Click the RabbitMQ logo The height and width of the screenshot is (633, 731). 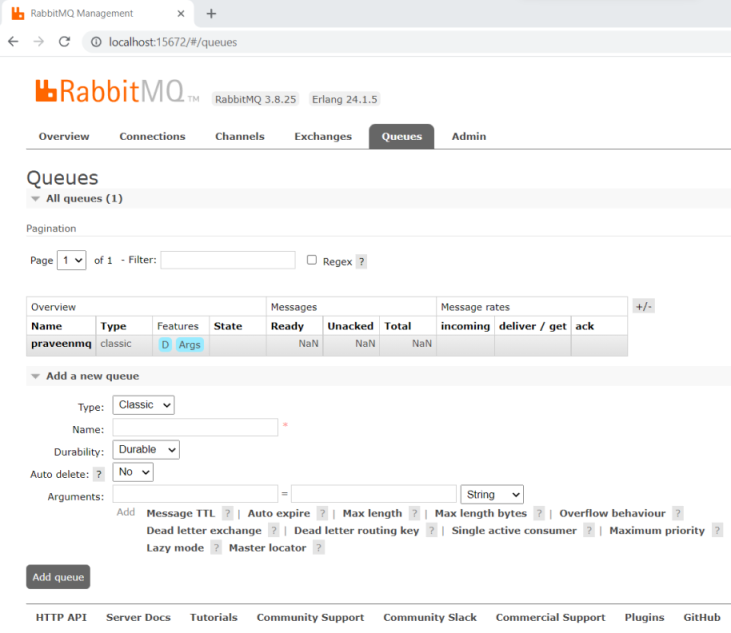(x=117, y=91)
